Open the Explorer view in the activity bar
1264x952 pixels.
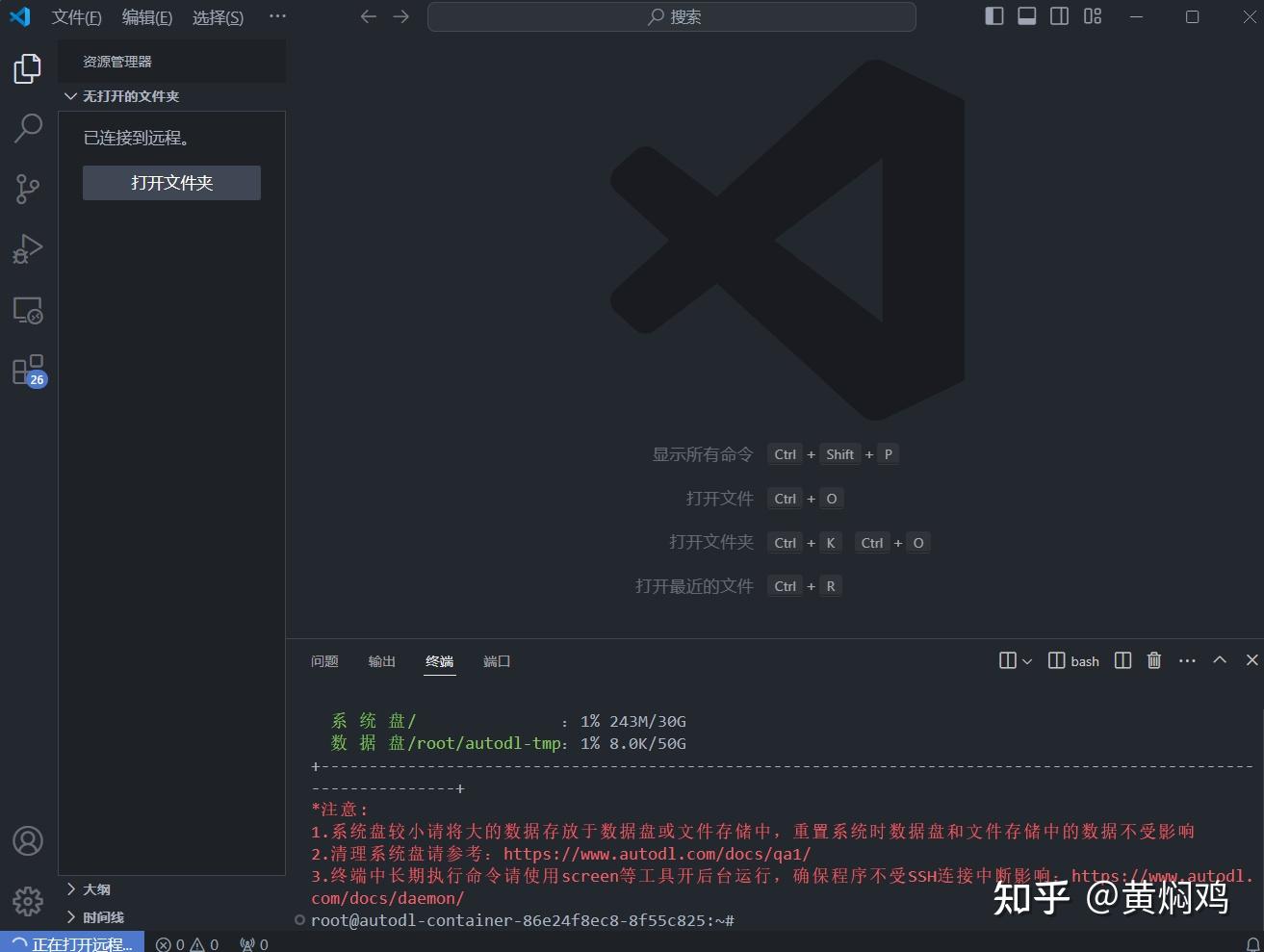click(x=27, y=67)
